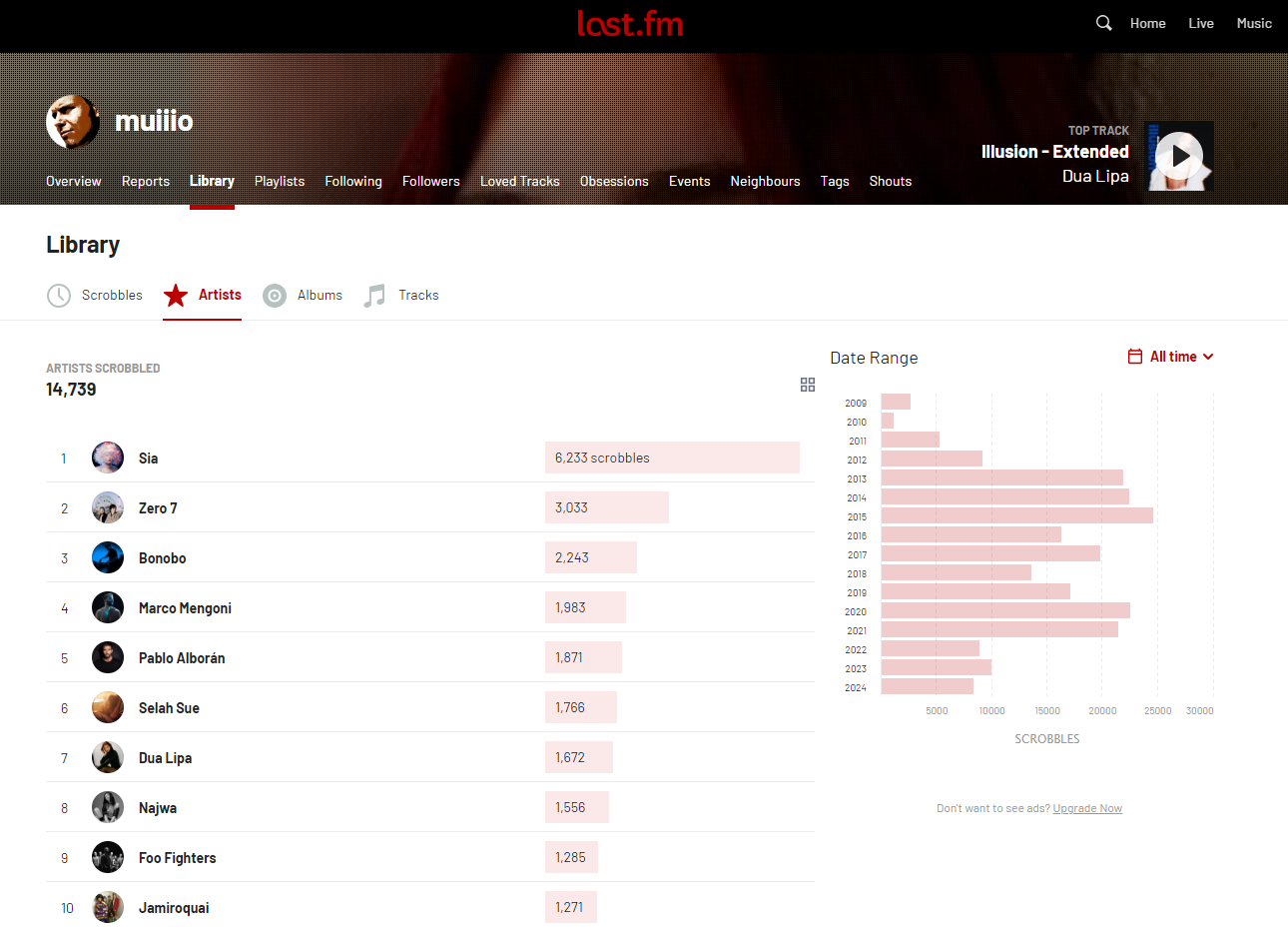
Task: Open Dua Lipa's avatar in artist list
Action: click(108, 757)
